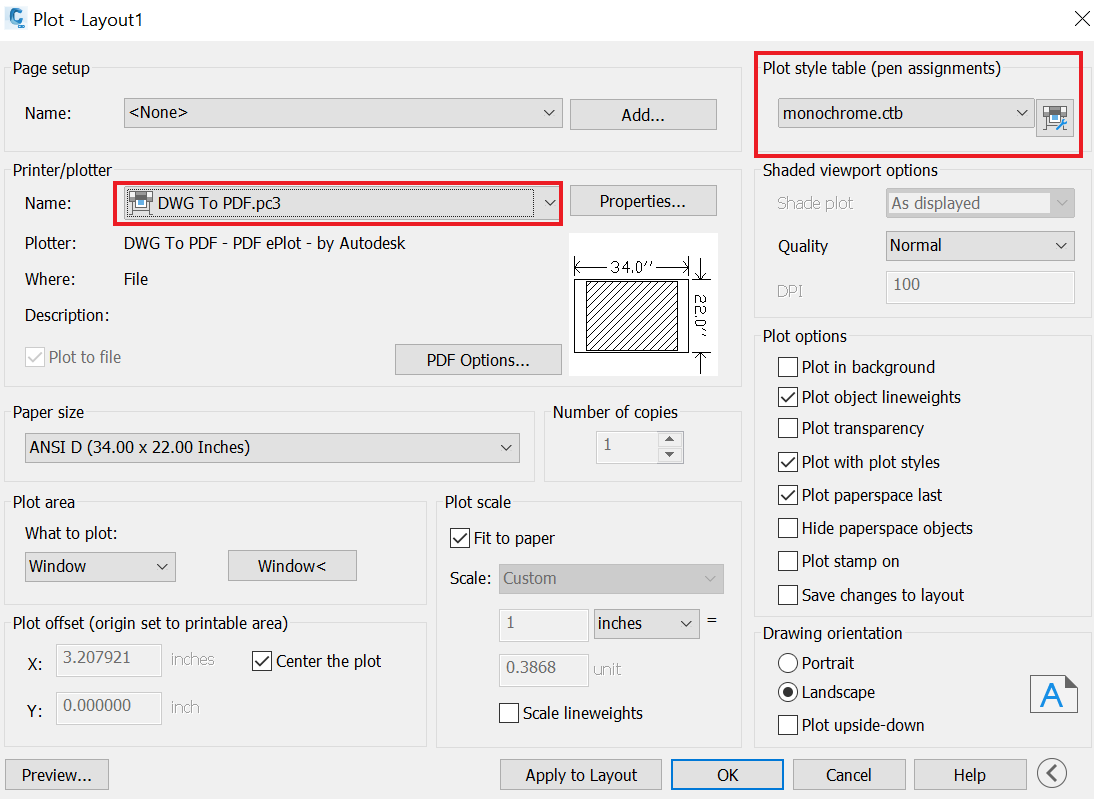Close the Plot - Layout1 dialog

pos(1081,19)
